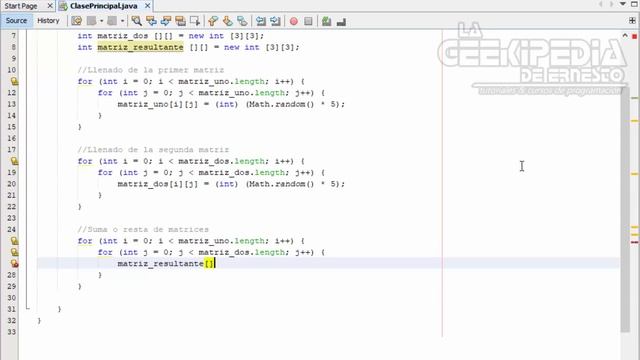Click line number 33 in gutter
Viewport: 640px width, 360px height.
click(x=11, y=332)
